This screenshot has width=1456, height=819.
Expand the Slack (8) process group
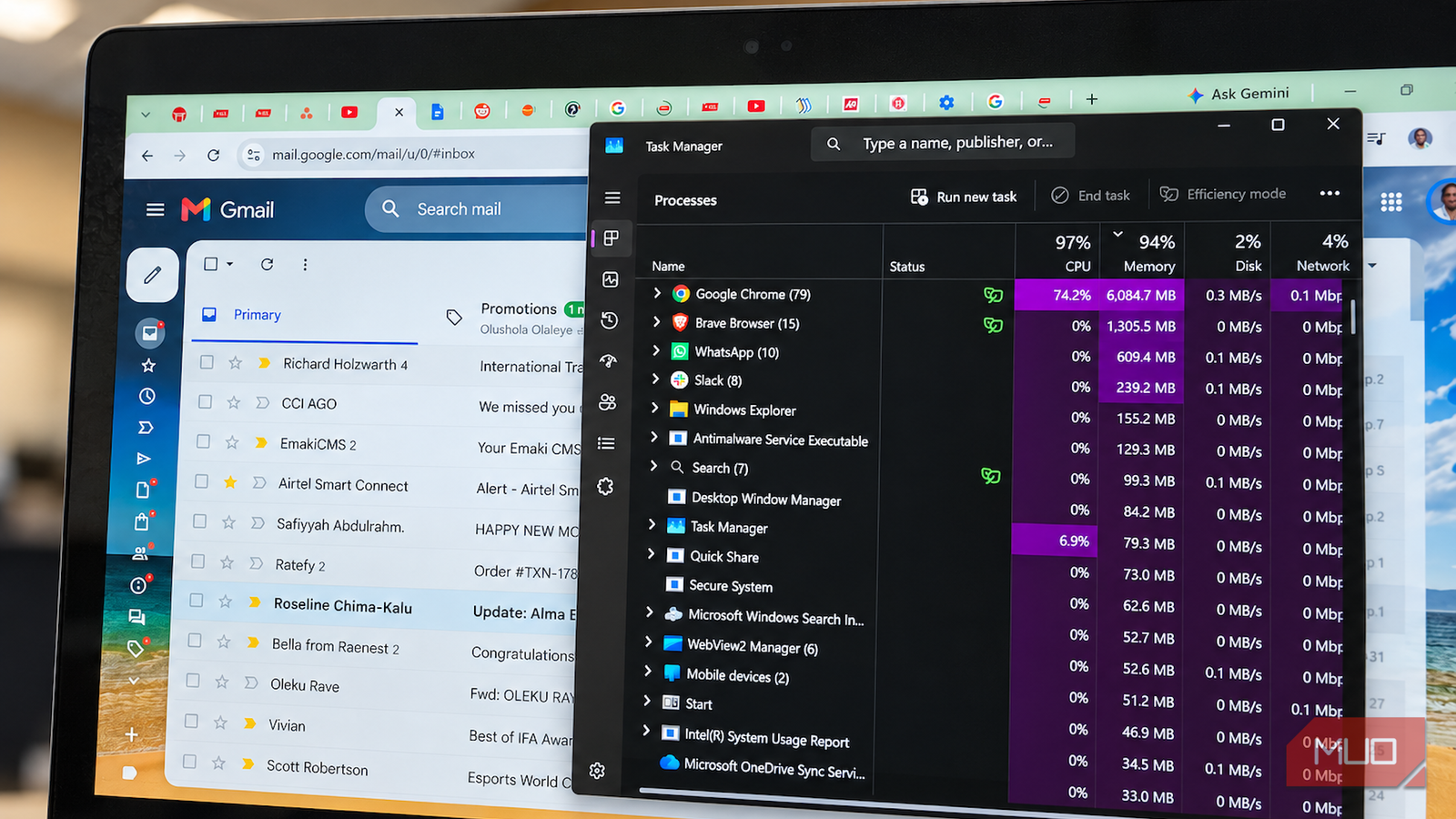pyautogui.click(x=655, y=379)
